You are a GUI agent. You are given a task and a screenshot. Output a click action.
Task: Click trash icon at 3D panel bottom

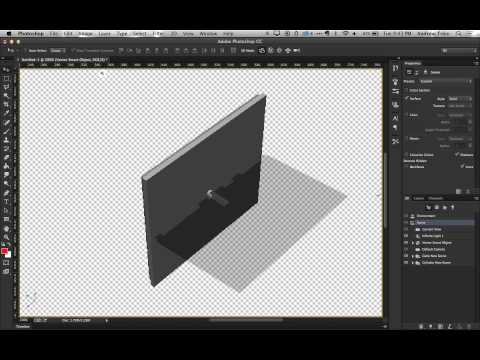point(469,326)
